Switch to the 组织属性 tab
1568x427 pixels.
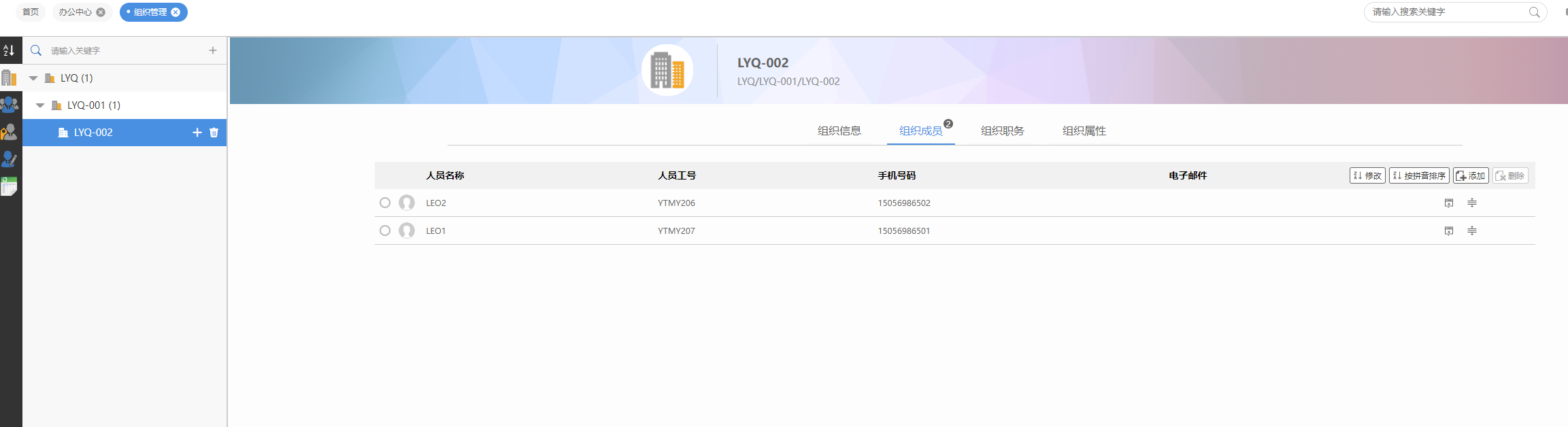[x=1084, y=131]
